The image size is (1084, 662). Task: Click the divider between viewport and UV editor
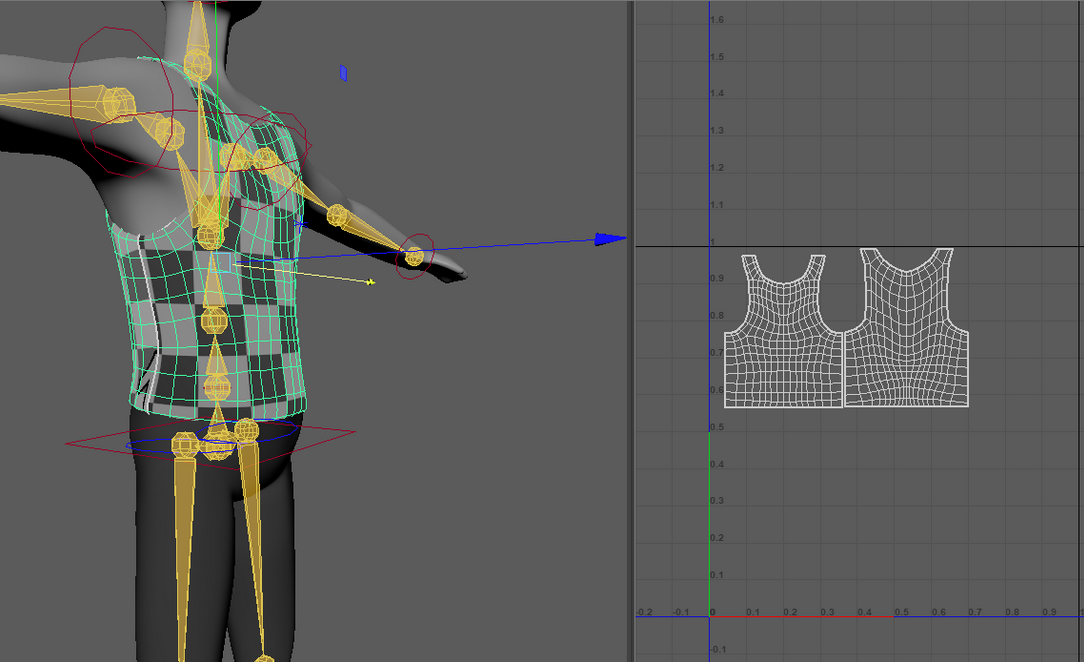coord(631,330)
